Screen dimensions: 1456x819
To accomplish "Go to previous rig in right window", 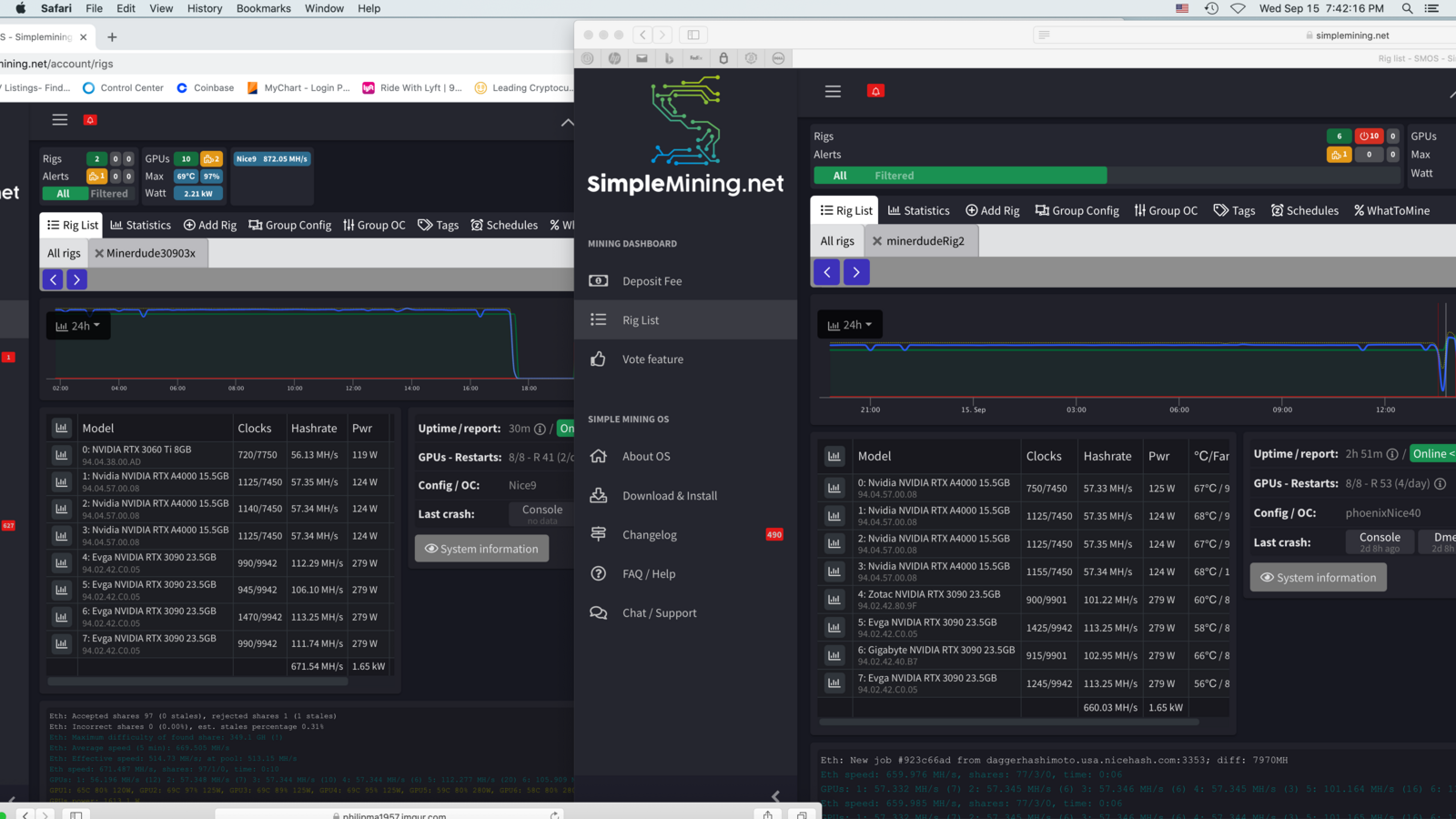I will [826, 272].
